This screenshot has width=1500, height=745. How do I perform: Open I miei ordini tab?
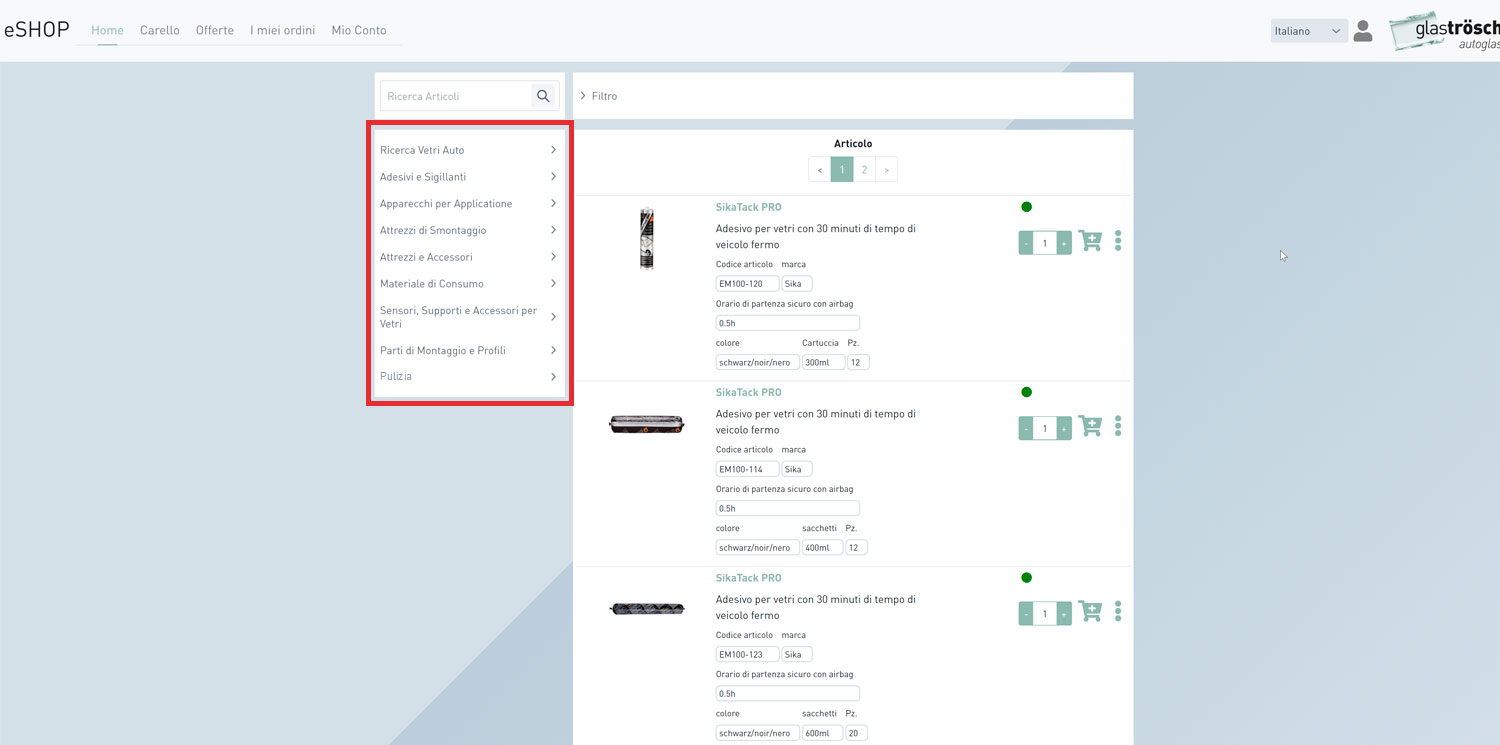click(283, 30)
